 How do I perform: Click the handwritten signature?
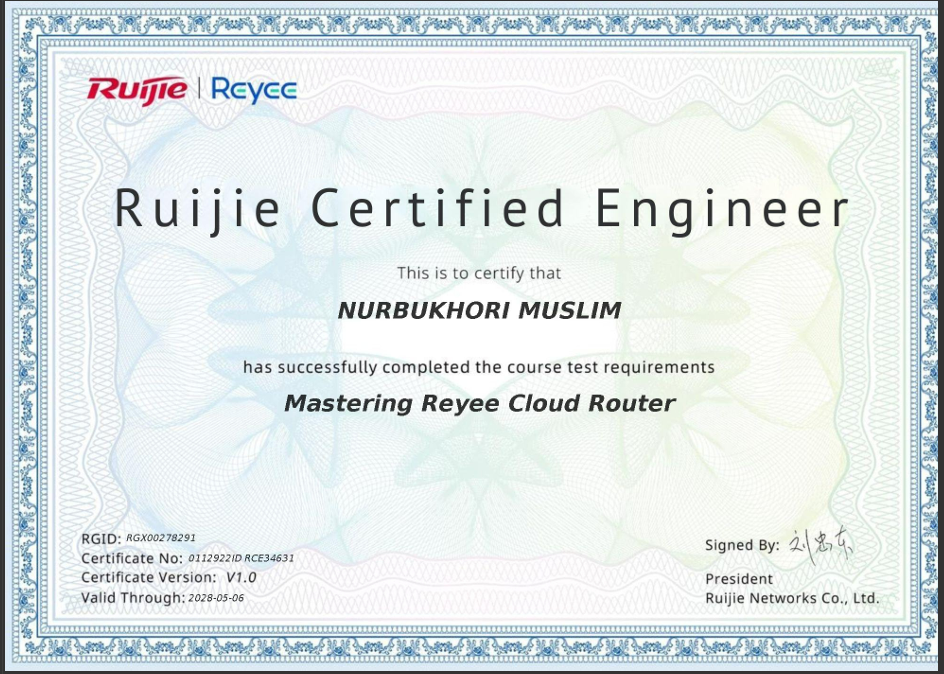821,547
